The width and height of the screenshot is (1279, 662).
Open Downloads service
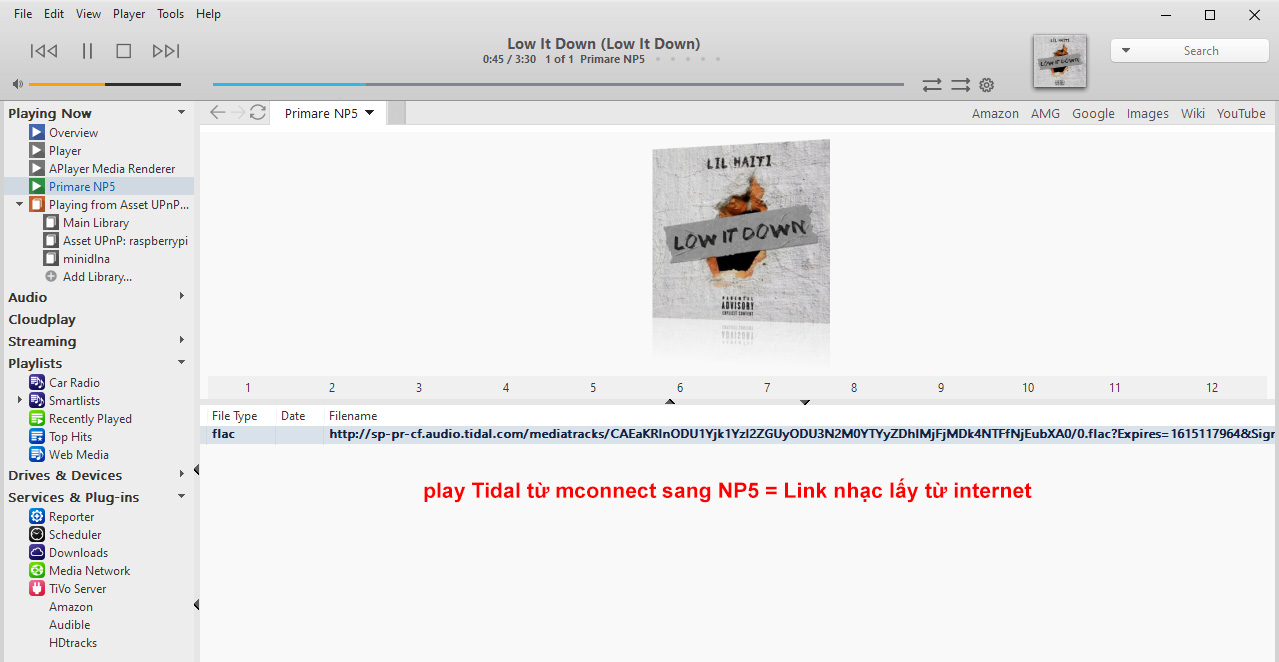click(x=78, y=553)
